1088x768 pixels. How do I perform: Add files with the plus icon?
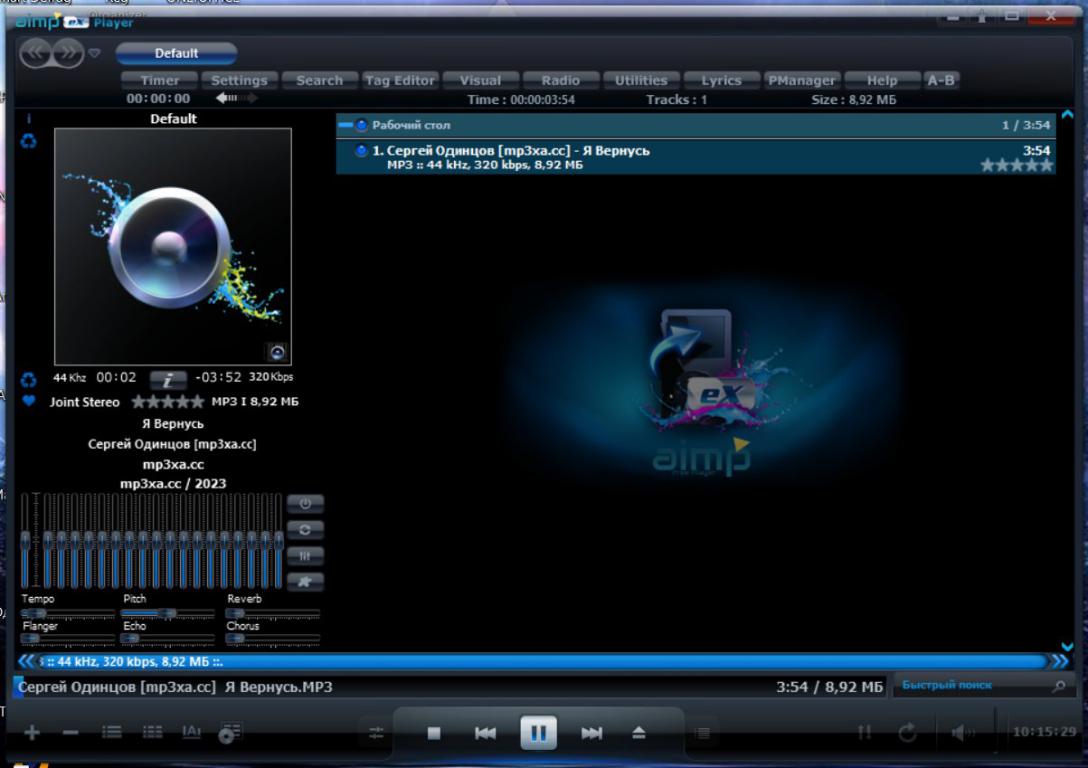(32, 733)
